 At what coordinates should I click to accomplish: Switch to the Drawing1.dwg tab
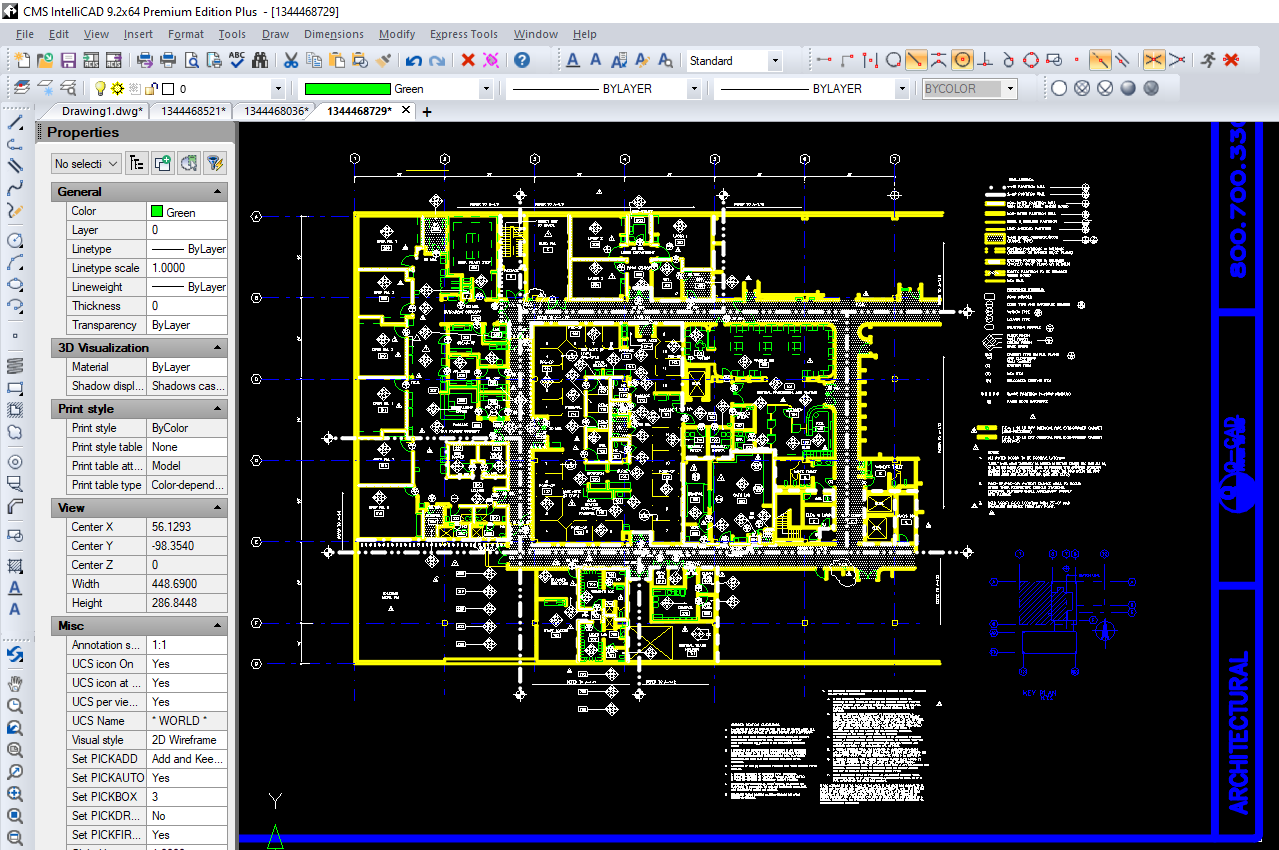pos(102,111)
